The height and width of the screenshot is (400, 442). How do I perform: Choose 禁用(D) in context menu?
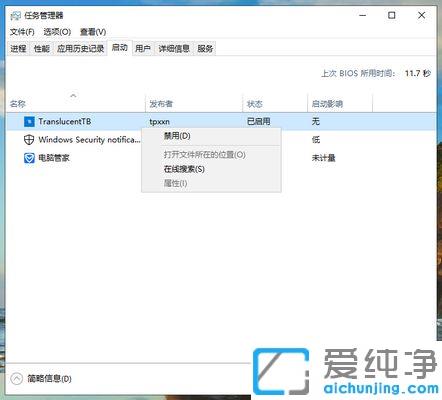pos(211,136)
